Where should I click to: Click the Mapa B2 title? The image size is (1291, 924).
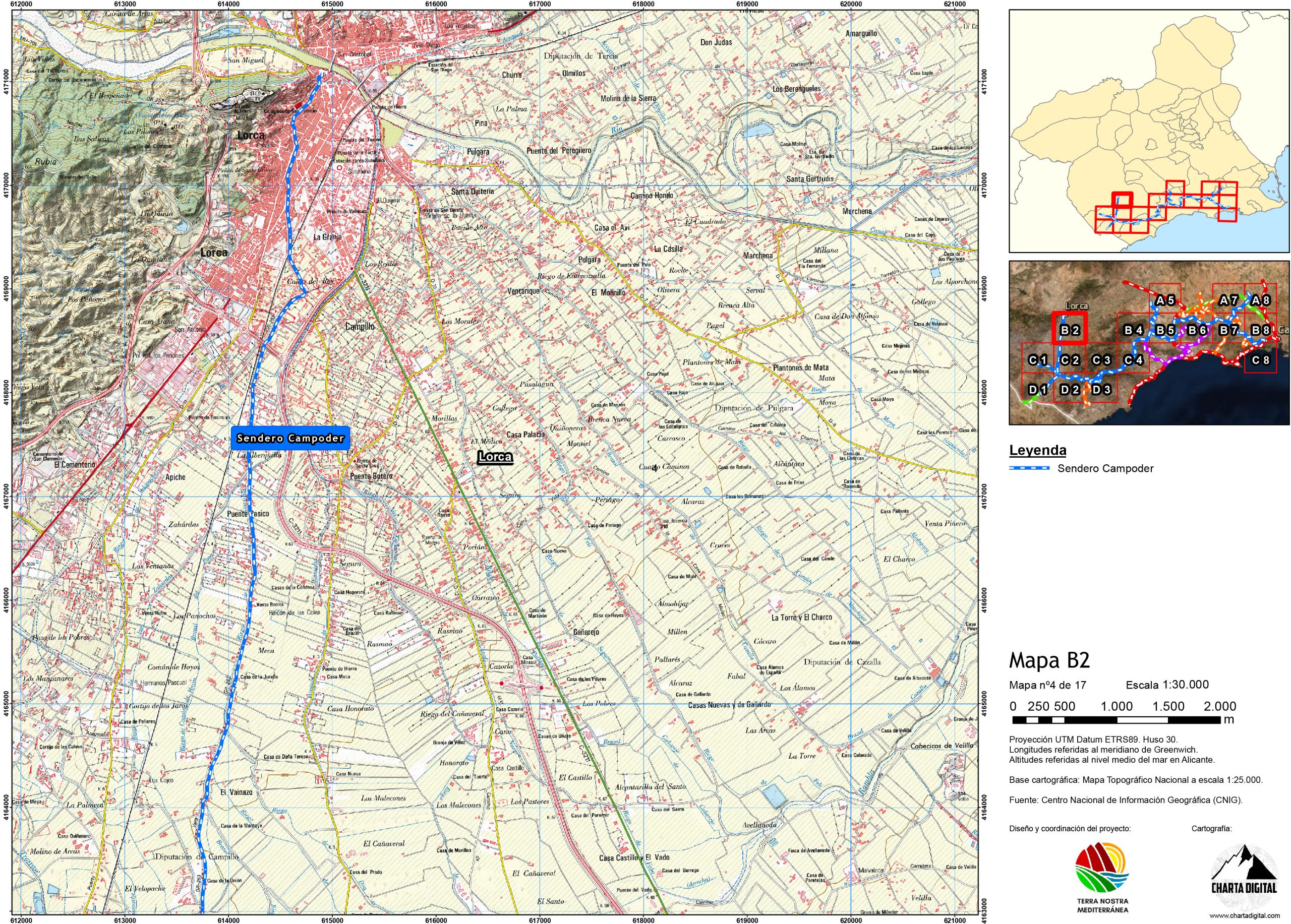(x=1048, y=660)
